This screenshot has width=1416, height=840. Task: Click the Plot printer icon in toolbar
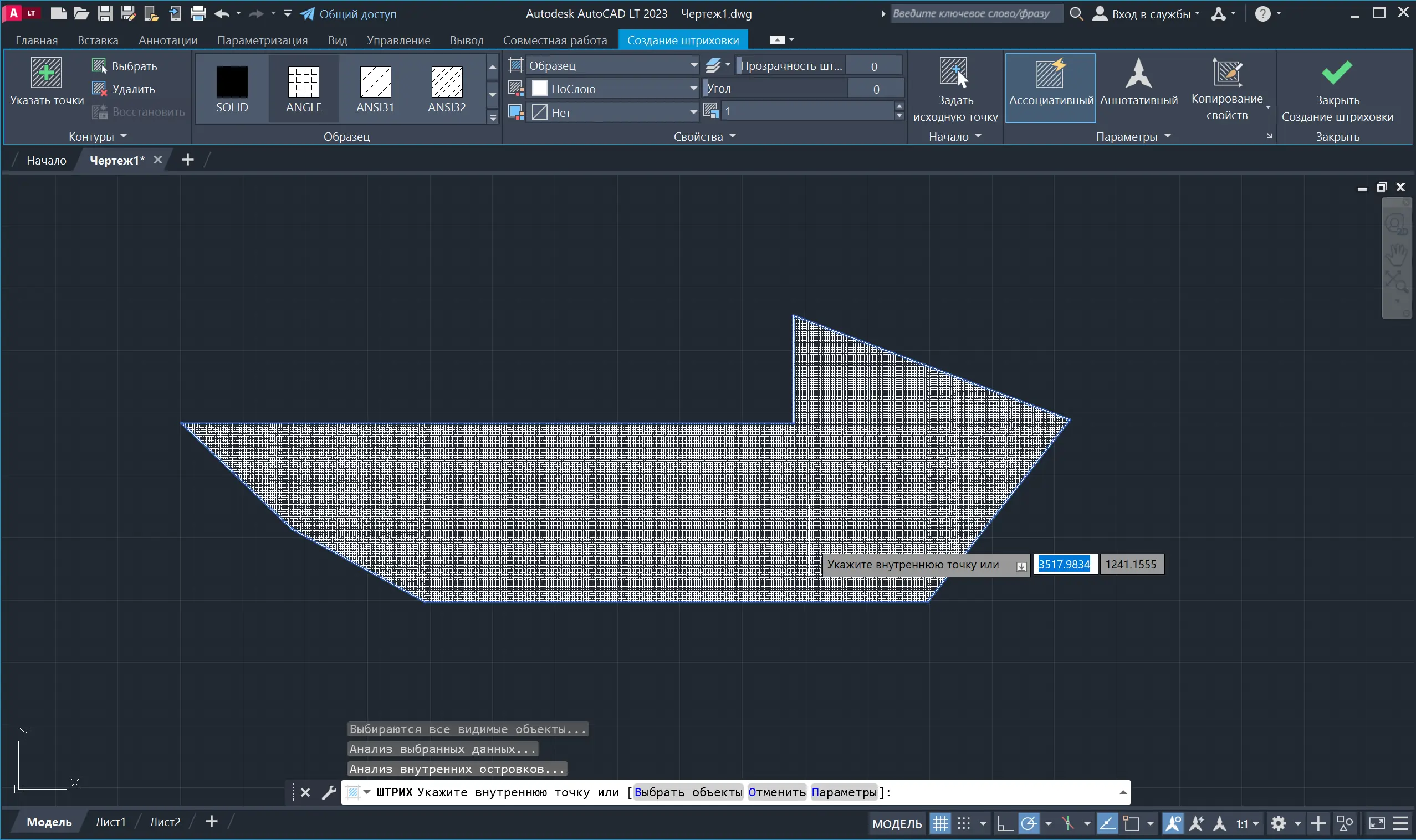198,14
